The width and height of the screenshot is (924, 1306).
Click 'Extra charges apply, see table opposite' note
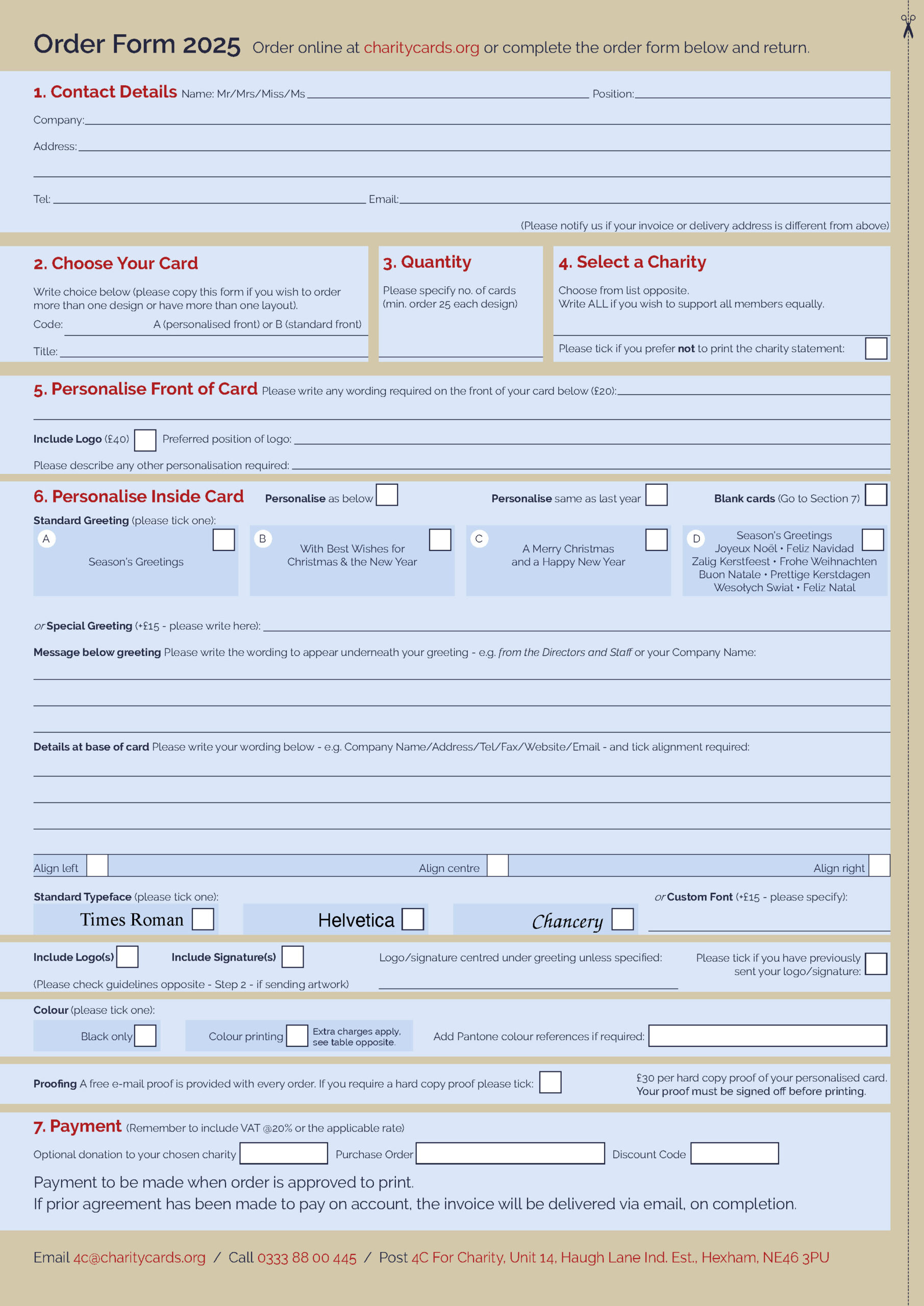click(x=357, y=1036)
